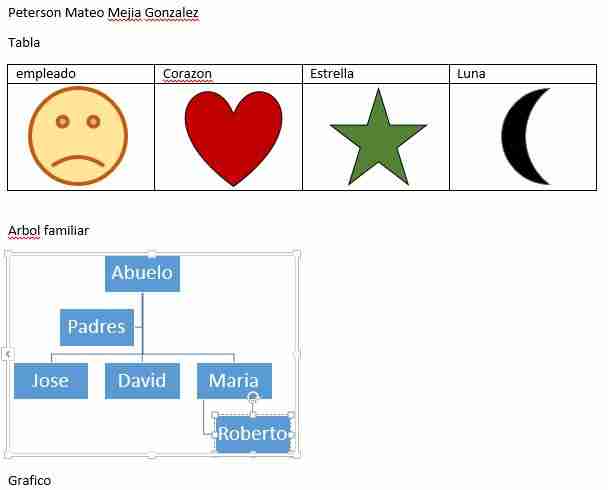Select the black crescent moon shape

[525, 136]
